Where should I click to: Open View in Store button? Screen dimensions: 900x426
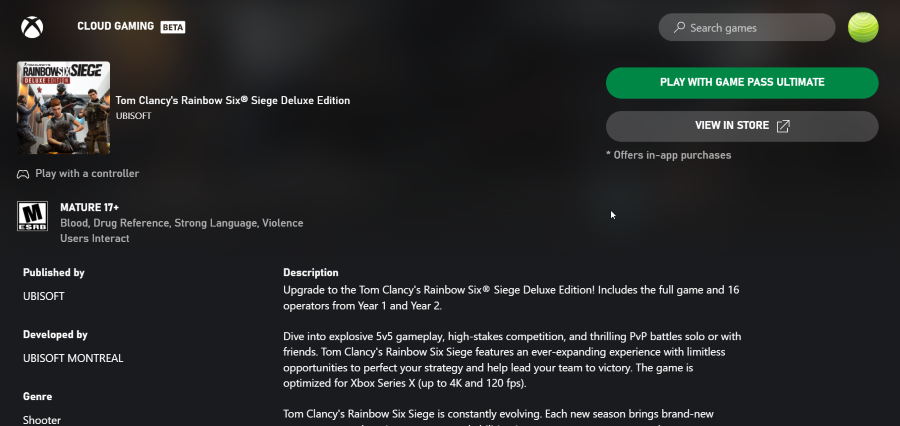(x=742, y=126)
